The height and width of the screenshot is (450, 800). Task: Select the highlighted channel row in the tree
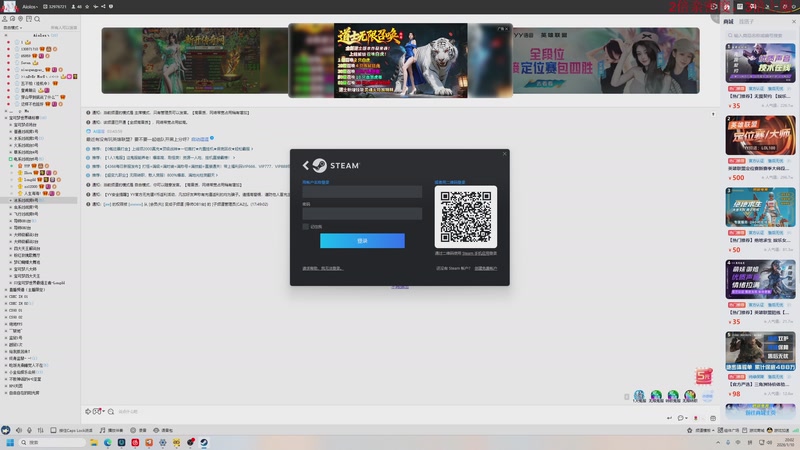39,201
